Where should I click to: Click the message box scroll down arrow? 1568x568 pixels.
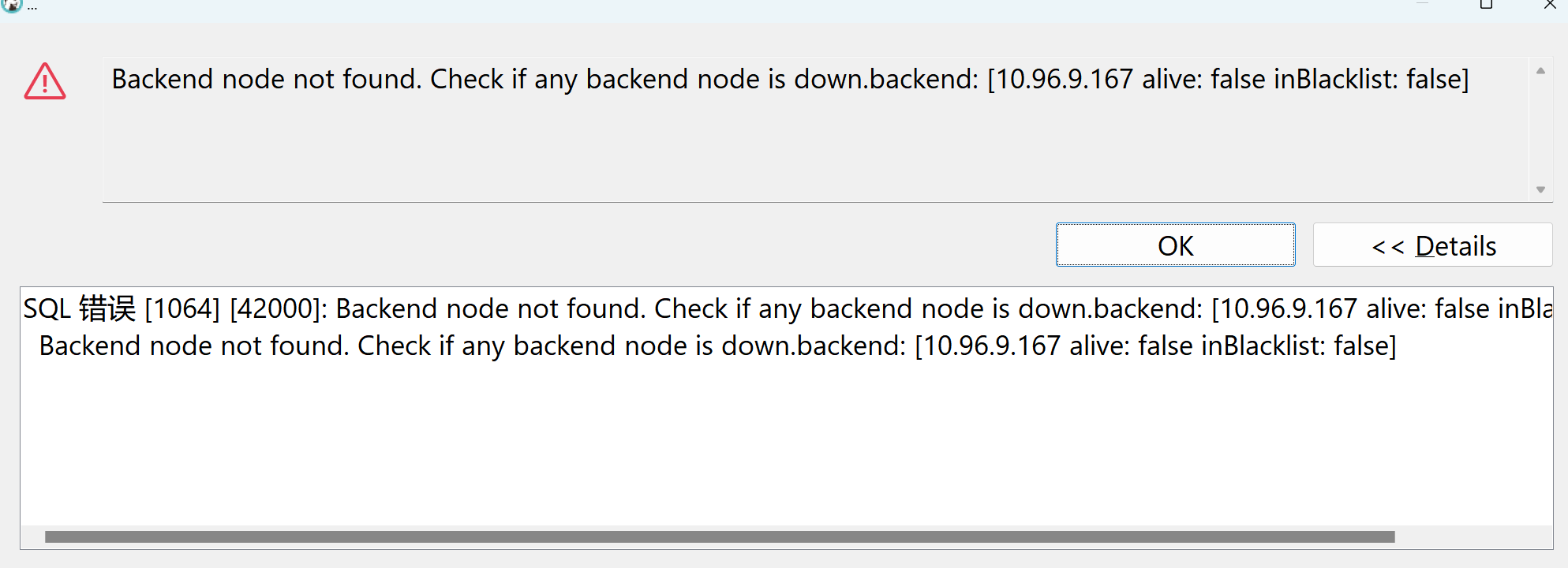[1540, 189]
